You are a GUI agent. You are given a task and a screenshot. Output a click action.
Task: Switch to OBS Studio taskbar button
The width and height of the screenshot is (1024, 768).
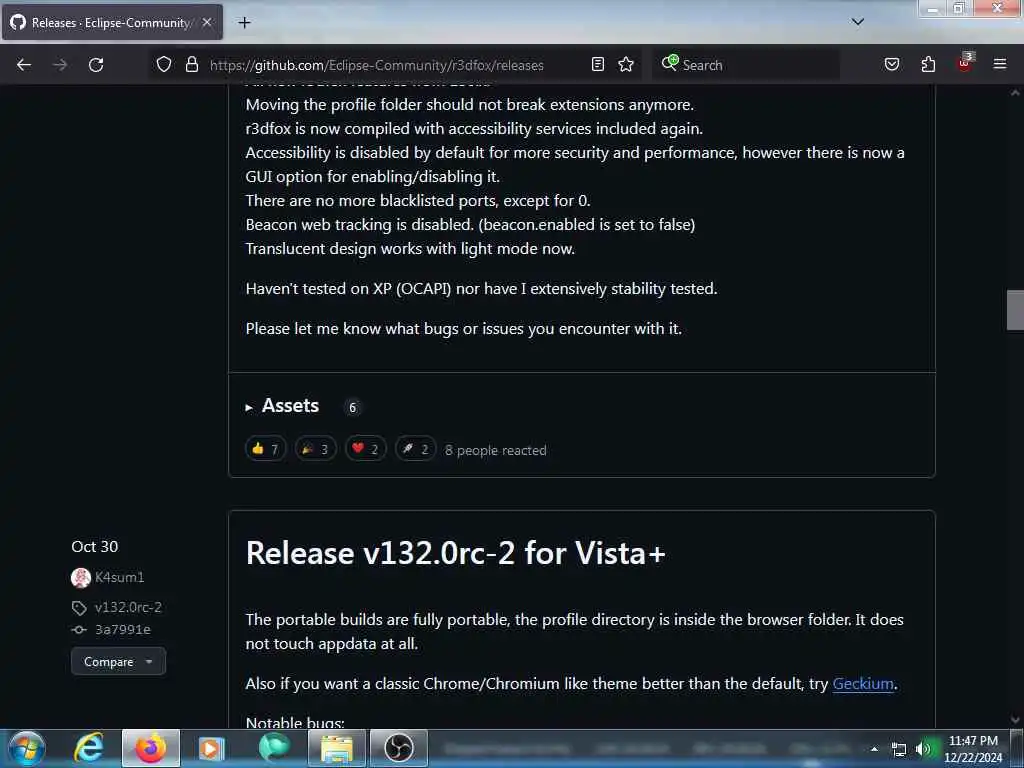pyautogui.click(x=399, y=748)
